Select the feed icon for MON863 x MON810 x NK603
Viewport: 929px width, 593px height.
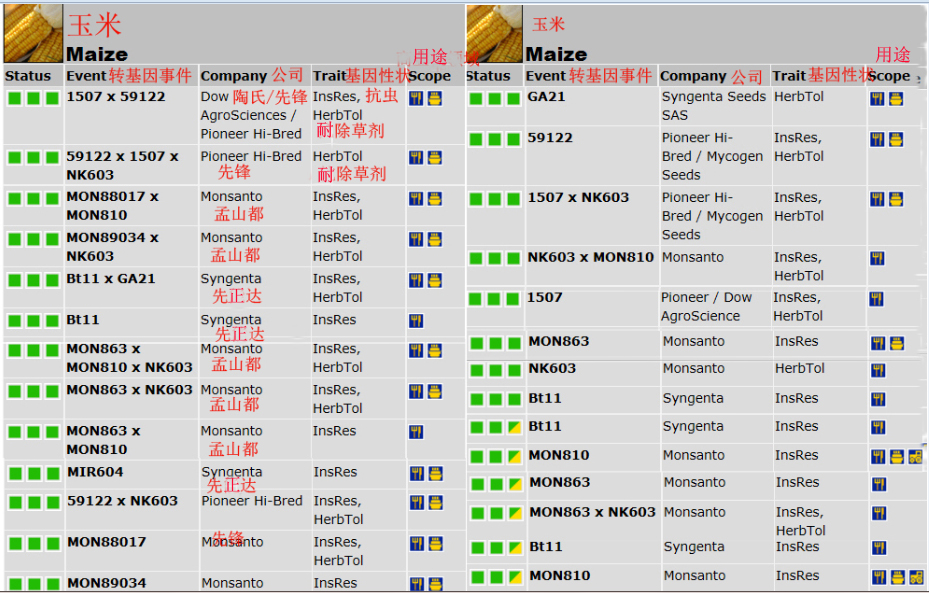coord(435,351)
